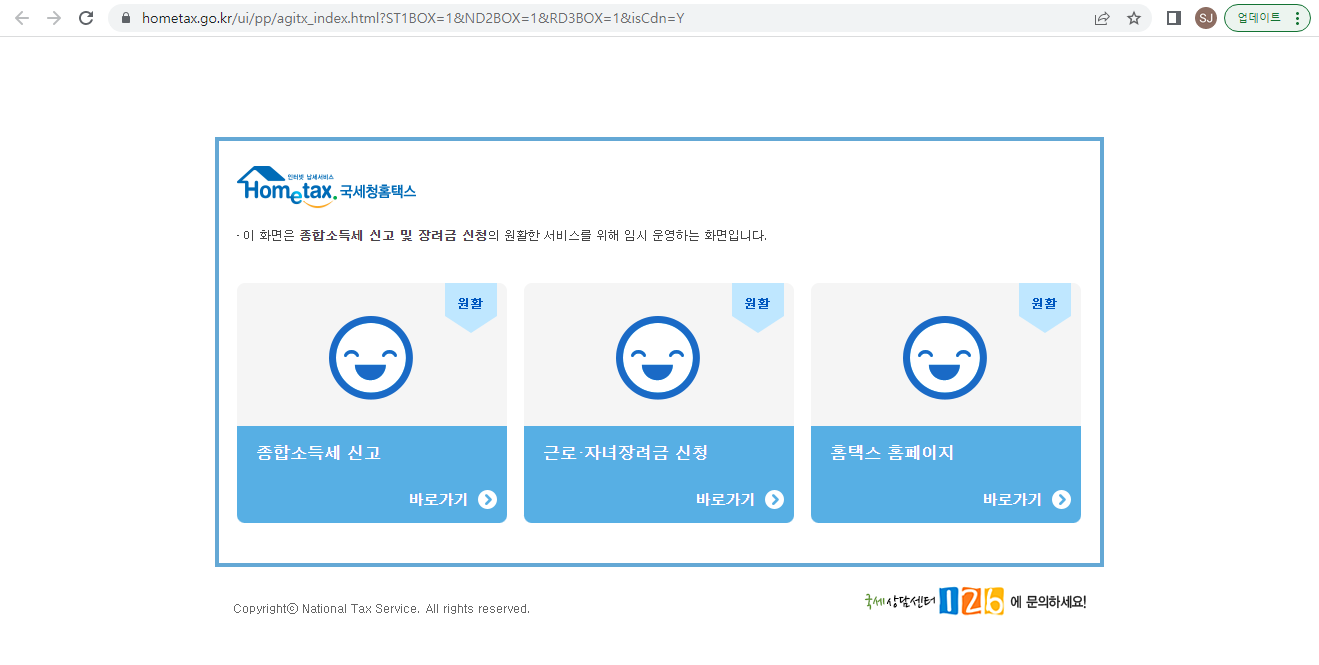Click smiley face icon for 홈택스 홈페이지
This screenshot has width=1319, height=665.
(x=945, y=357)
